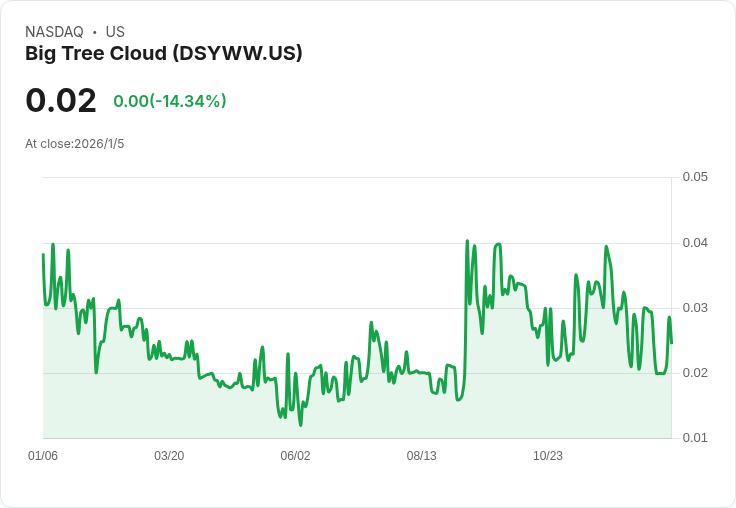The image size is (736, 508).
Task: Click the Big Tree Cloud (DSYWW.US) title
Action: point(163,53)
